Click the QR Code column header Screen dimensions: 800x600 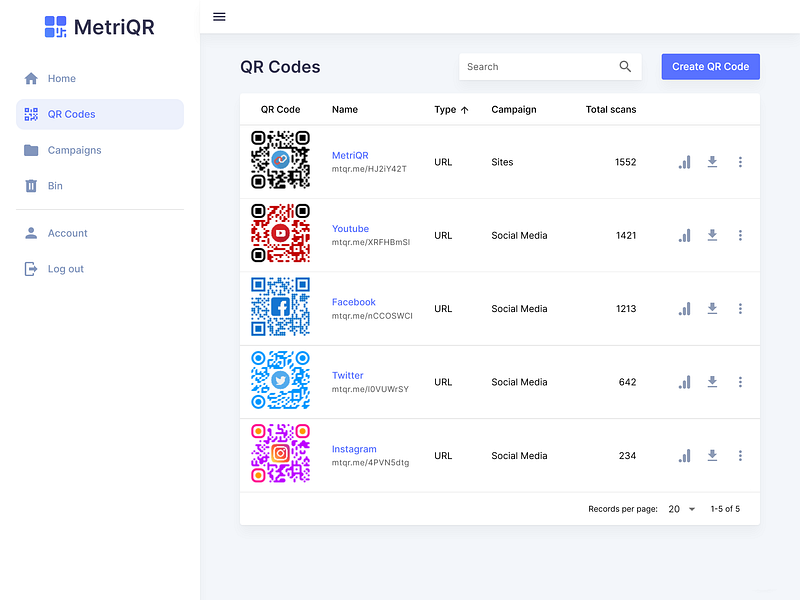(280, 110)
